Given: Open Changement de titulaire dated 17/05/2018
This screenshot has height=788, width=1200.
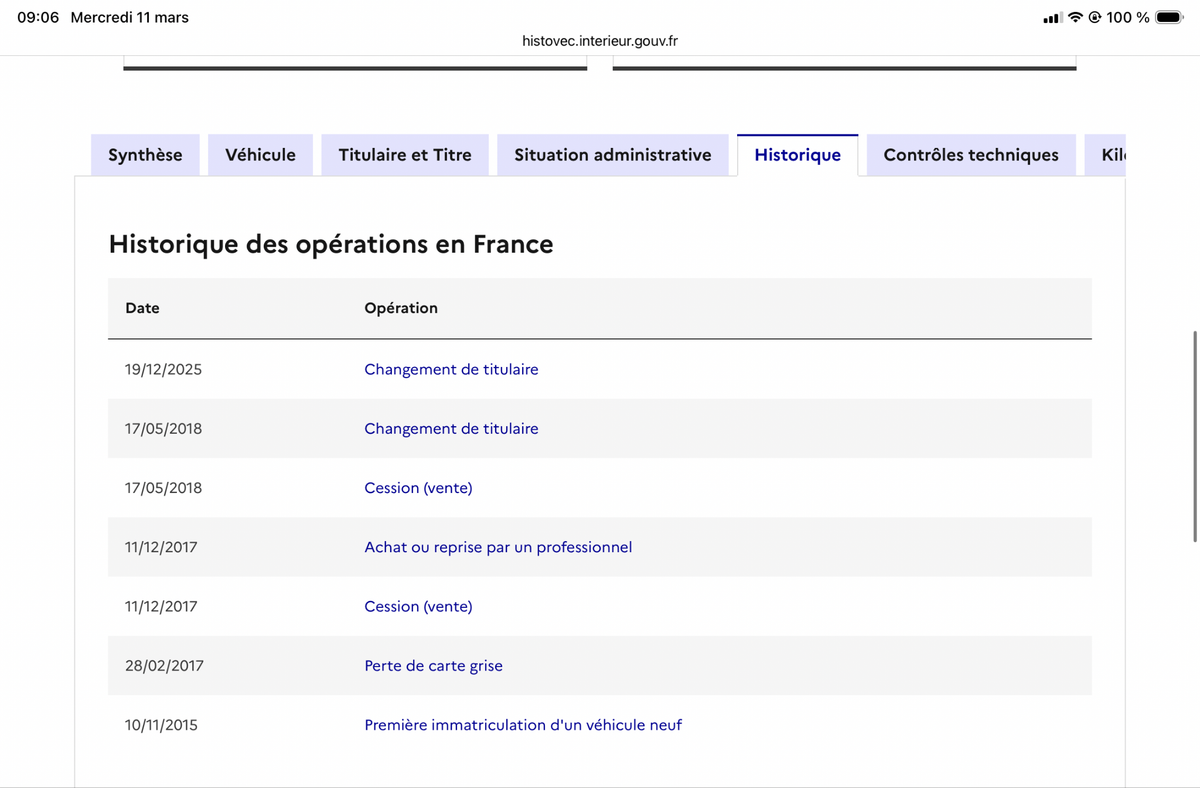Looking at the screenshot, I should coord(451,428).
